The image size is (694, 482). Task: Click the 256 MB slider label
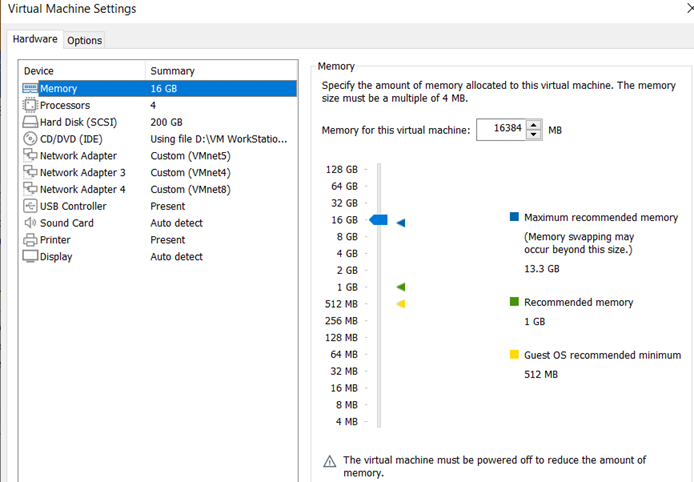point(341,321)
